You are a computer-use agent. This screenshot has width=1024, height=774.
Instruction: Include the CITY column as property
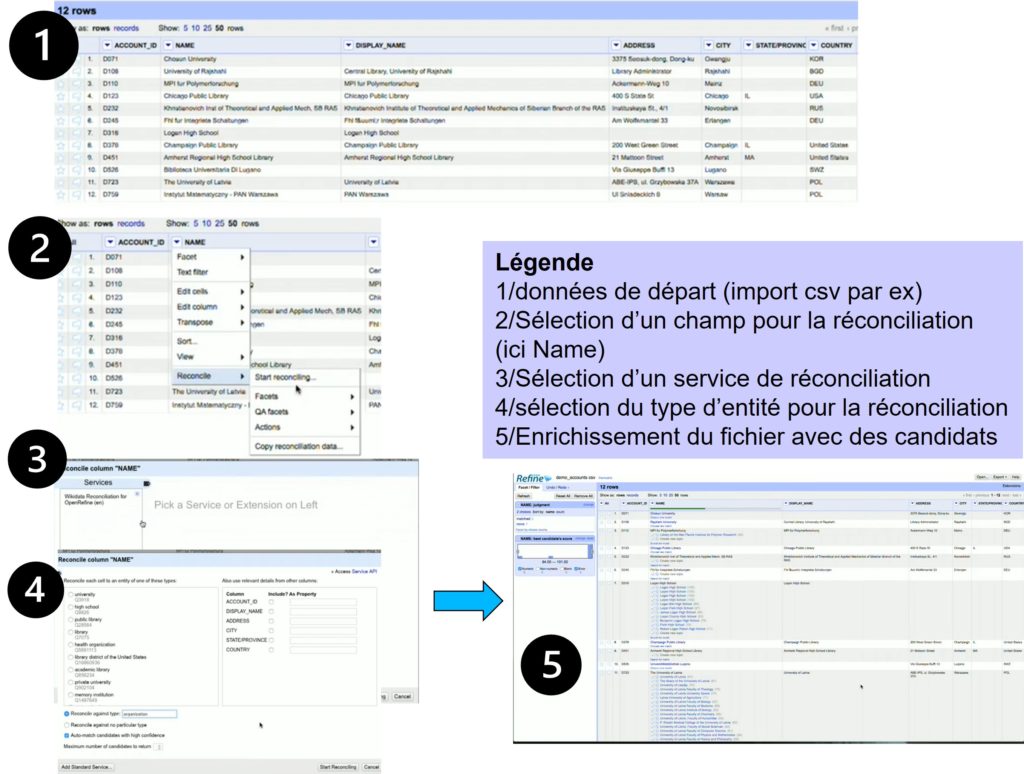(271, 630)
